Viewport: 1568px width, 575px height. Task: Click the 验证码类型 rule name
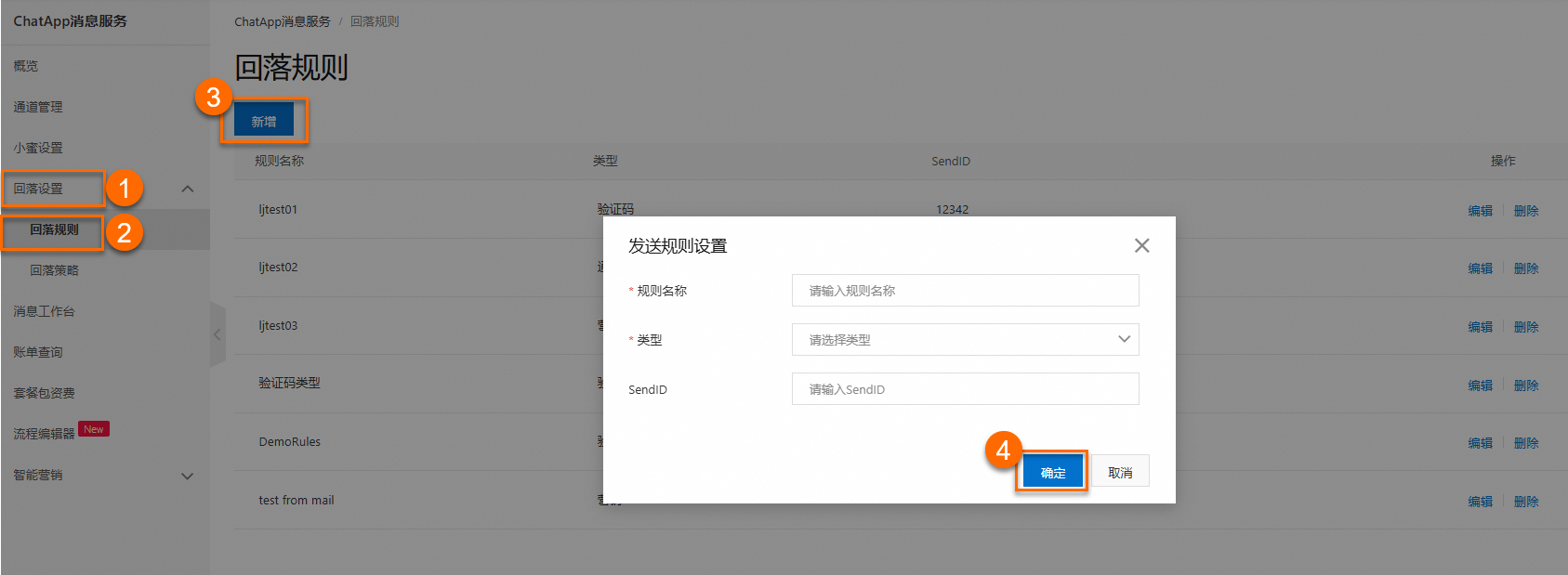coord(289,383)
